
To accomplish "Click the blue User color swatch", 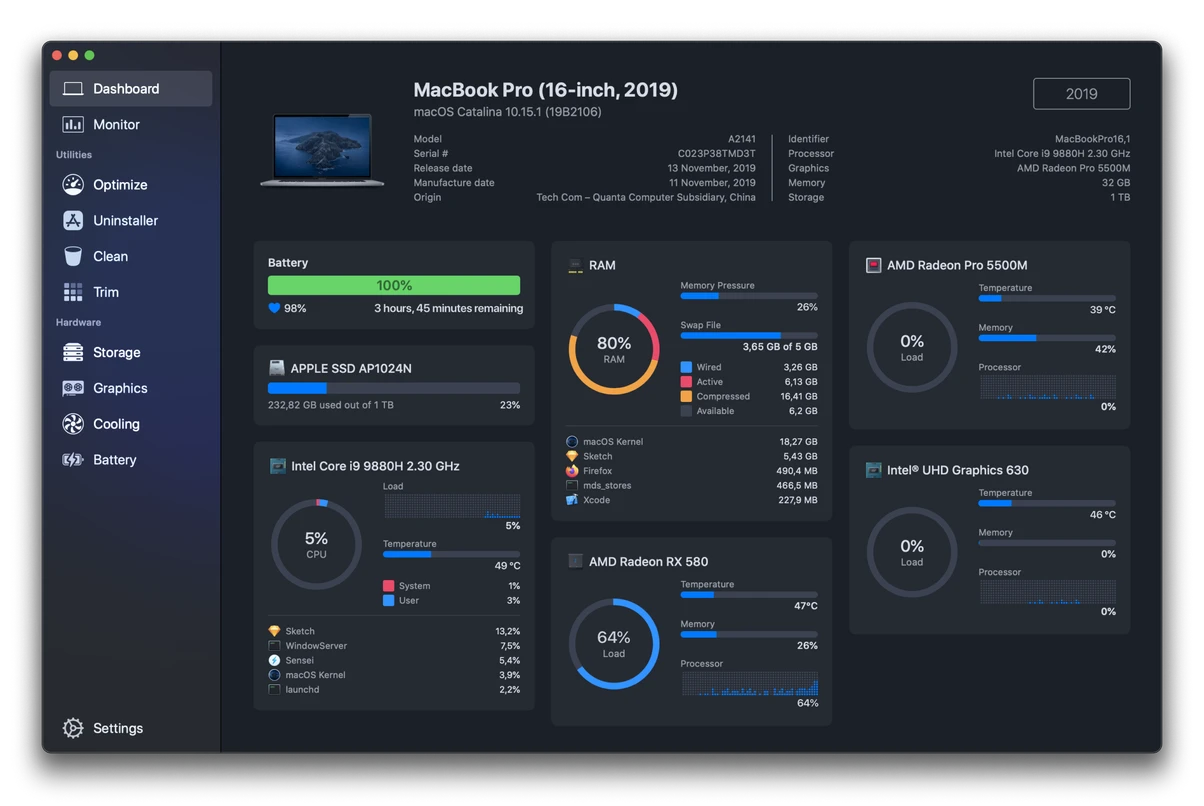I will (389, 601).
